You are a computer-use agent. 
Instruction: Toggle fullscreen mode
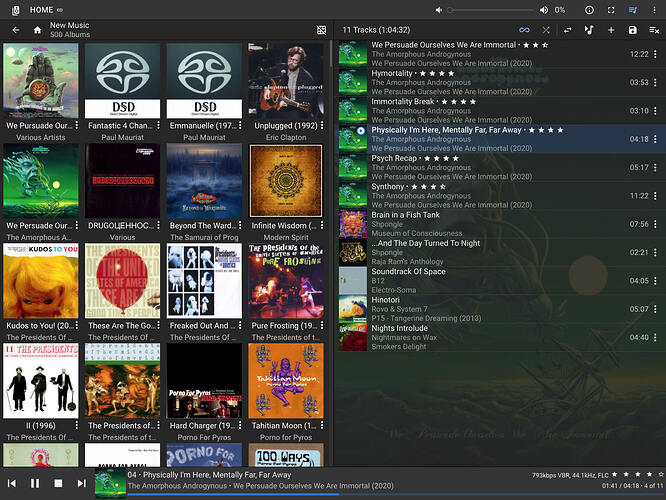coord(611,10)
